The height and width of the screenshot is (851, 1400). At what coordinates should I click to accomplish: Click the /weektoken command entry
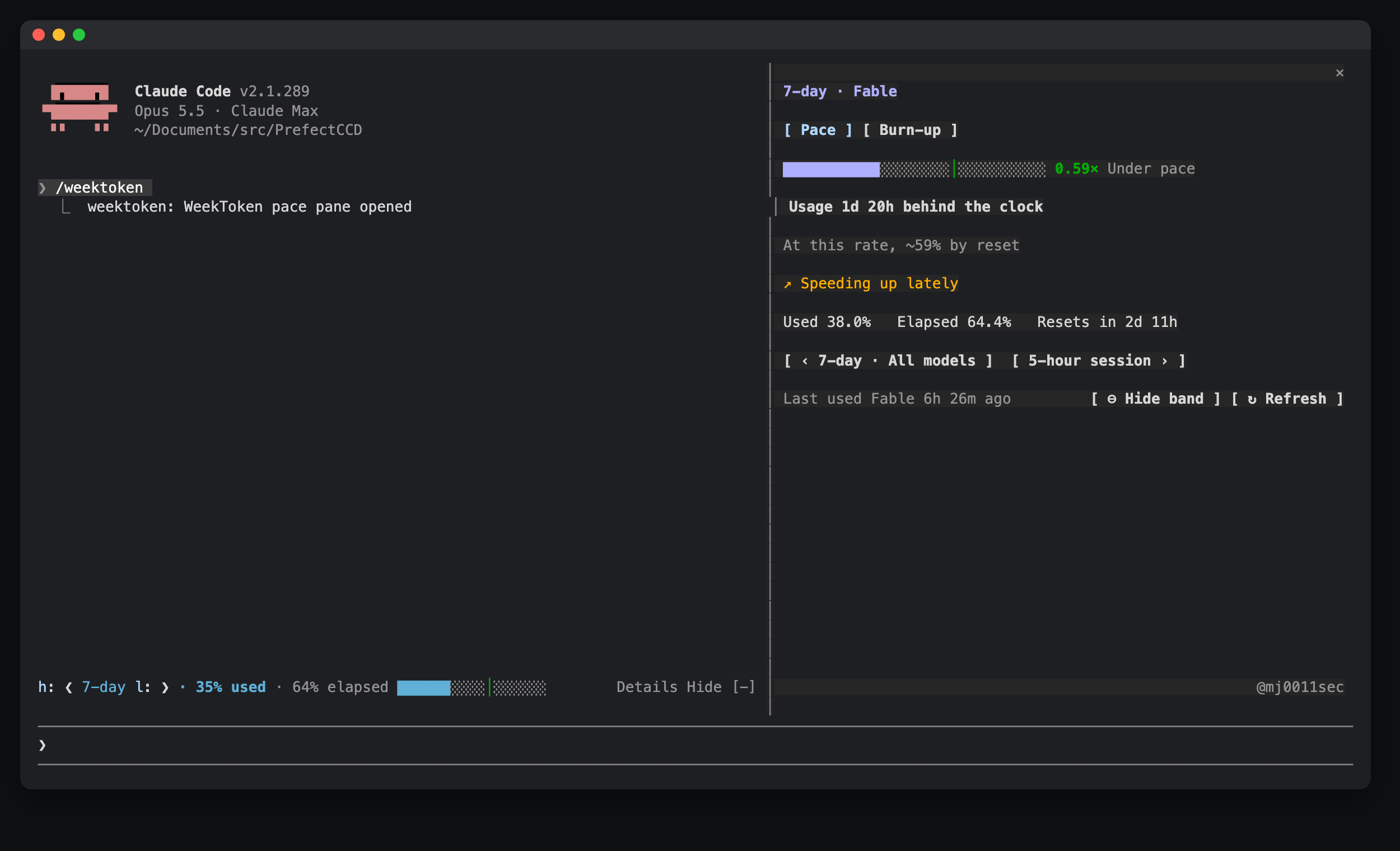click(95, 188)
